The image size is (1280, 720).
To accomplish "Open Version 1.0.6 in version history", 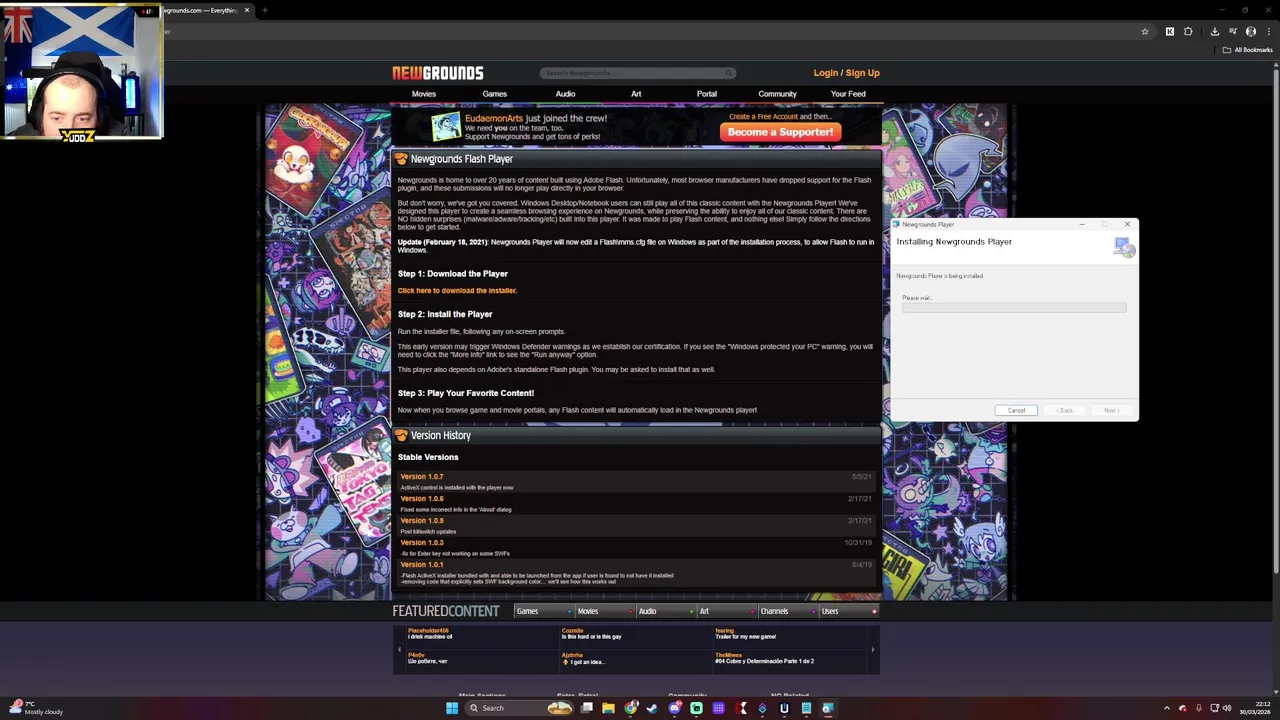I will point(422,499).
